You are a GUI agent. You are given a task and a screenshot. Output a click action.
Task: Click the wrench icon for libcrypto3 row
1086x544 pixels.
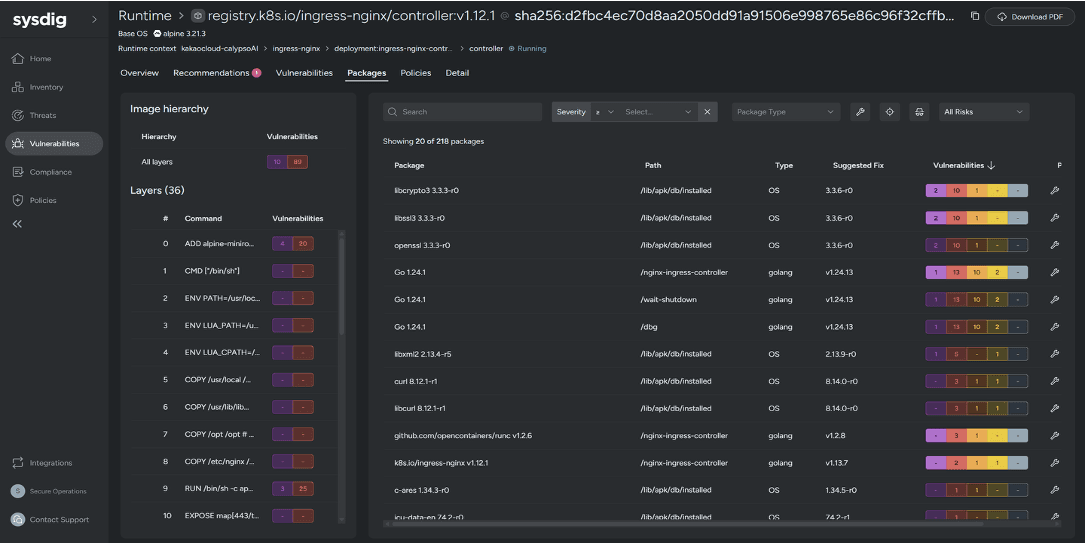coord(1055,191)
